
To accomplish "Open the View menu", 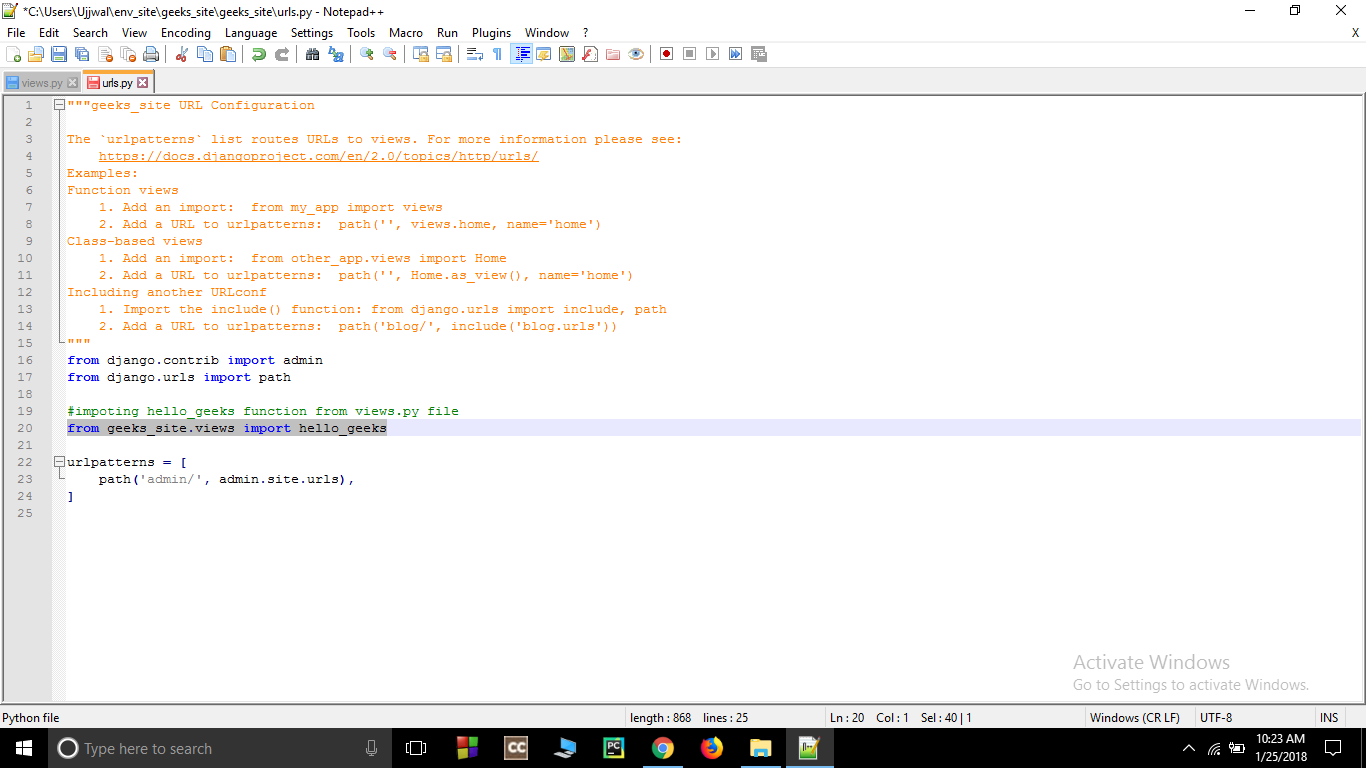I will coord(134,33).
